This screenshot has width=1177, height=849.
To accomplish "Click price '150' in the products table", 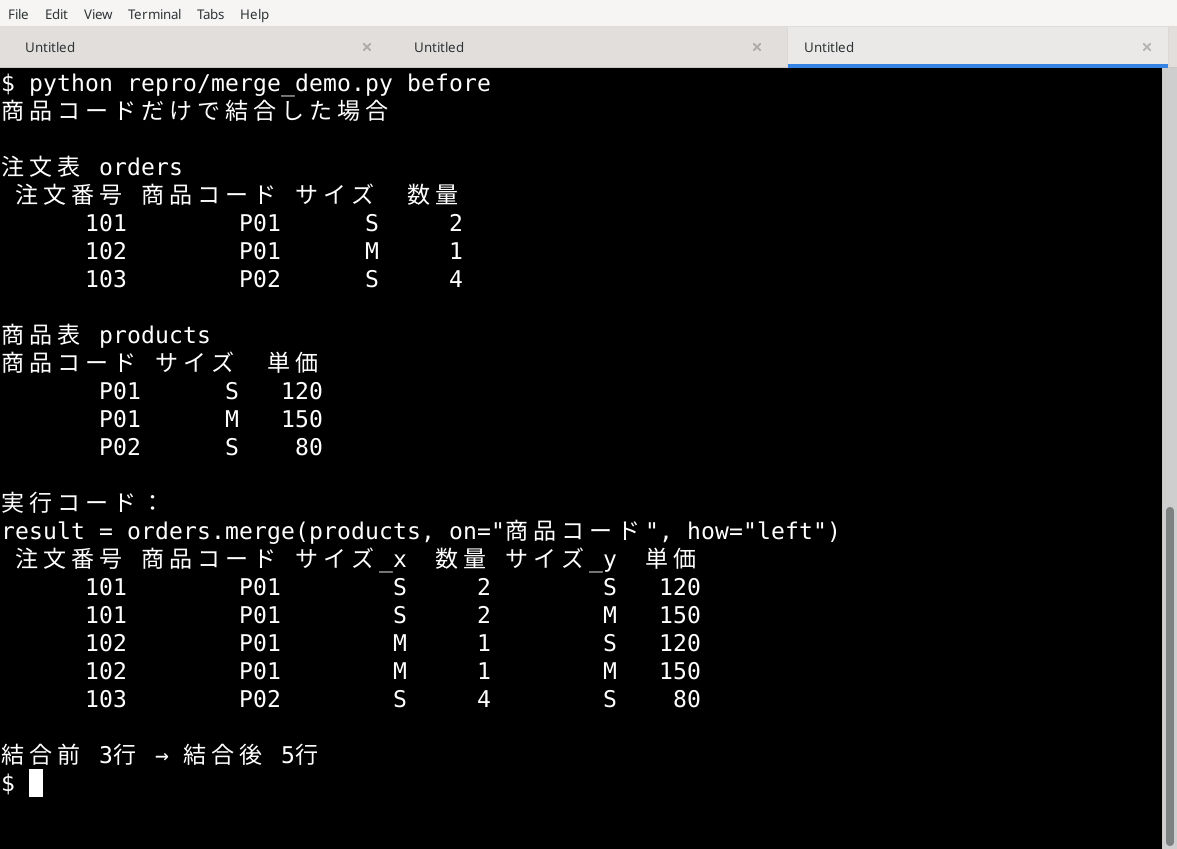I will [x=302, y=419].
